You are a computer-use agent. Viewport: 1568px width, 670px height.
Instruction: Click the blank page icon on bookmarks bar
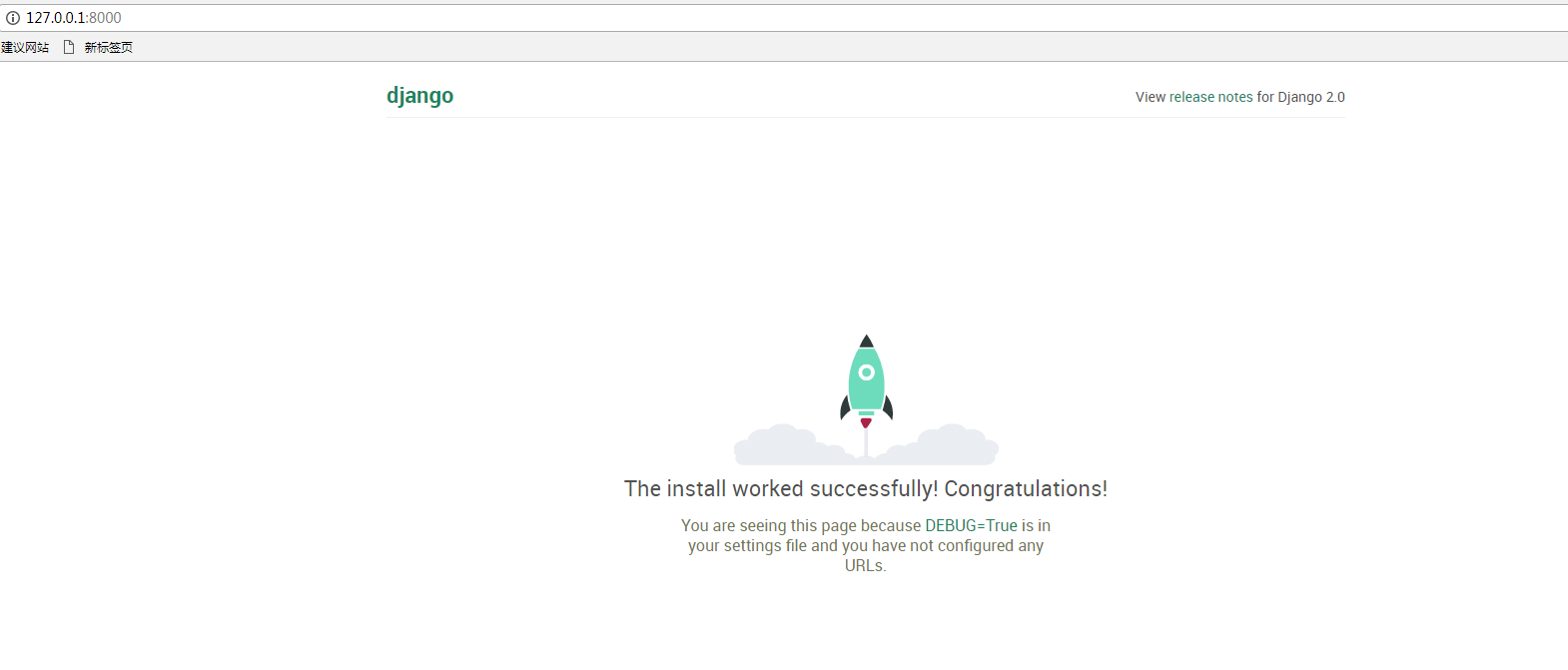point(69,47)
